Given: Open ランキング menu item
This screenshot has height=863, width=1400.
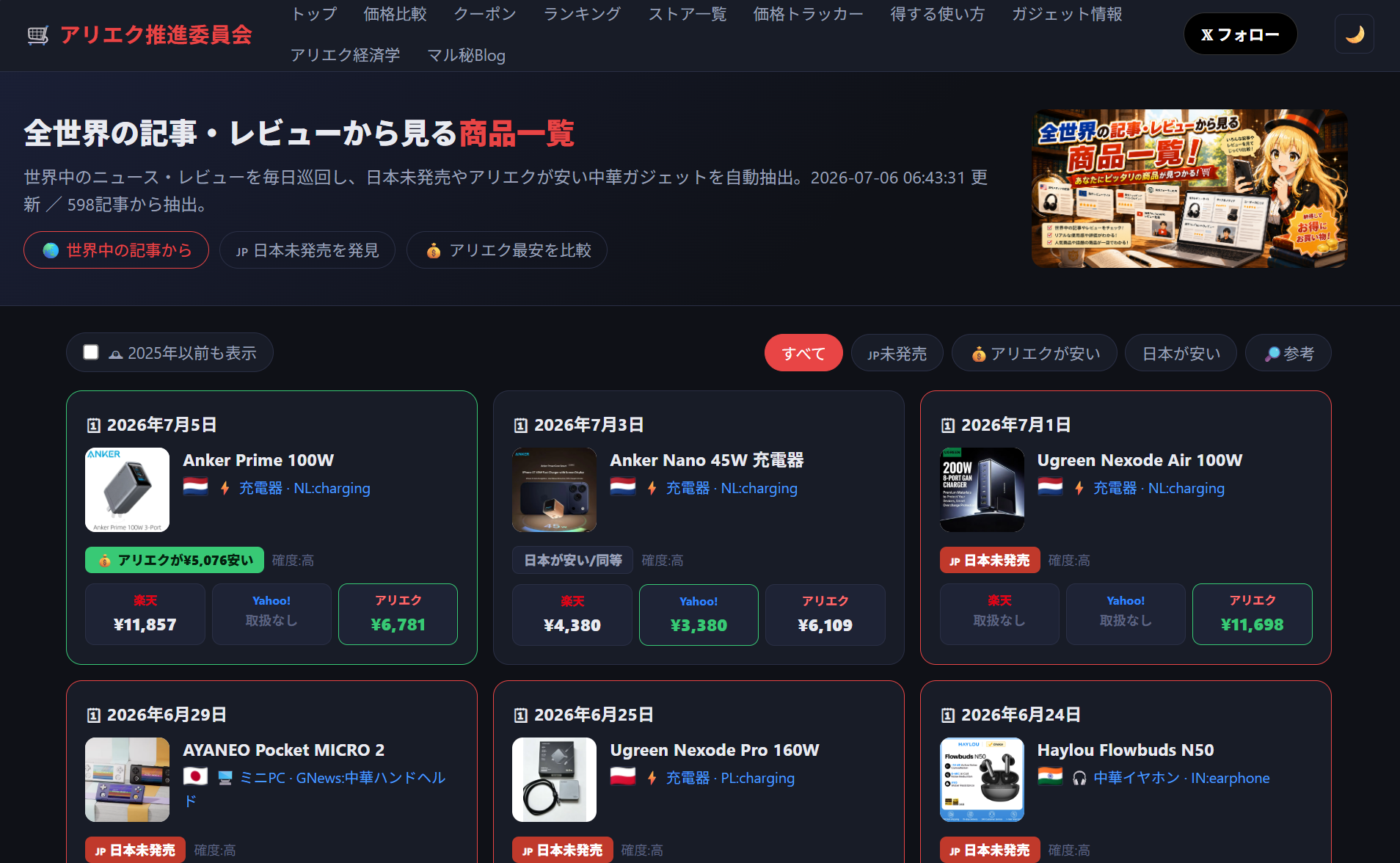Looking at the screenshot, I should (x=582, y=14).
